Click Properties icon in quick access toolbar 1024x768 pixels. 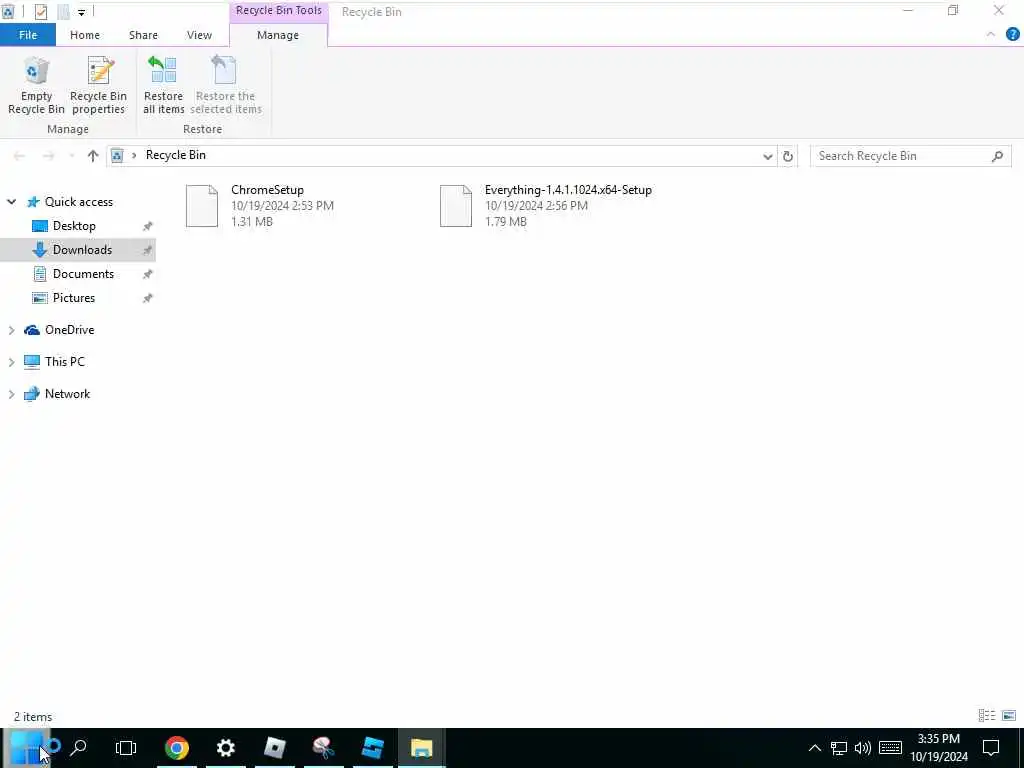pos(40,12)
